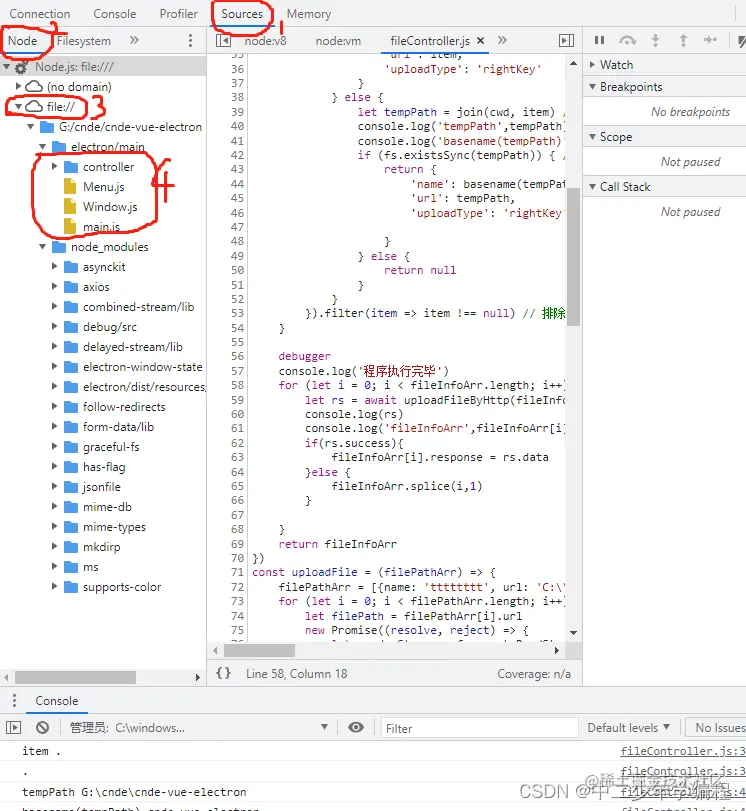Open the Profiler tab

[x=178, y=14]
